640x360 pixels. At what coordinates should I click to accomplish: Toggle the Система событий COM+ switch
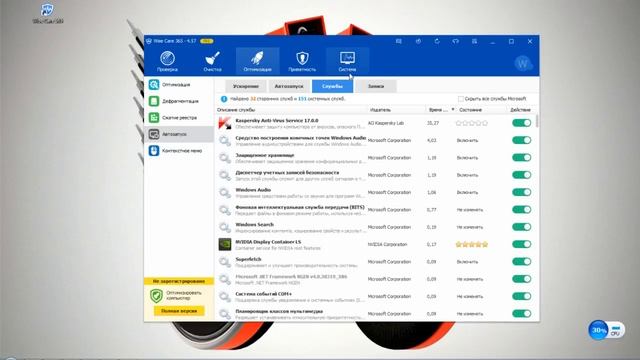pyautogui.click(x=522, y=296)
